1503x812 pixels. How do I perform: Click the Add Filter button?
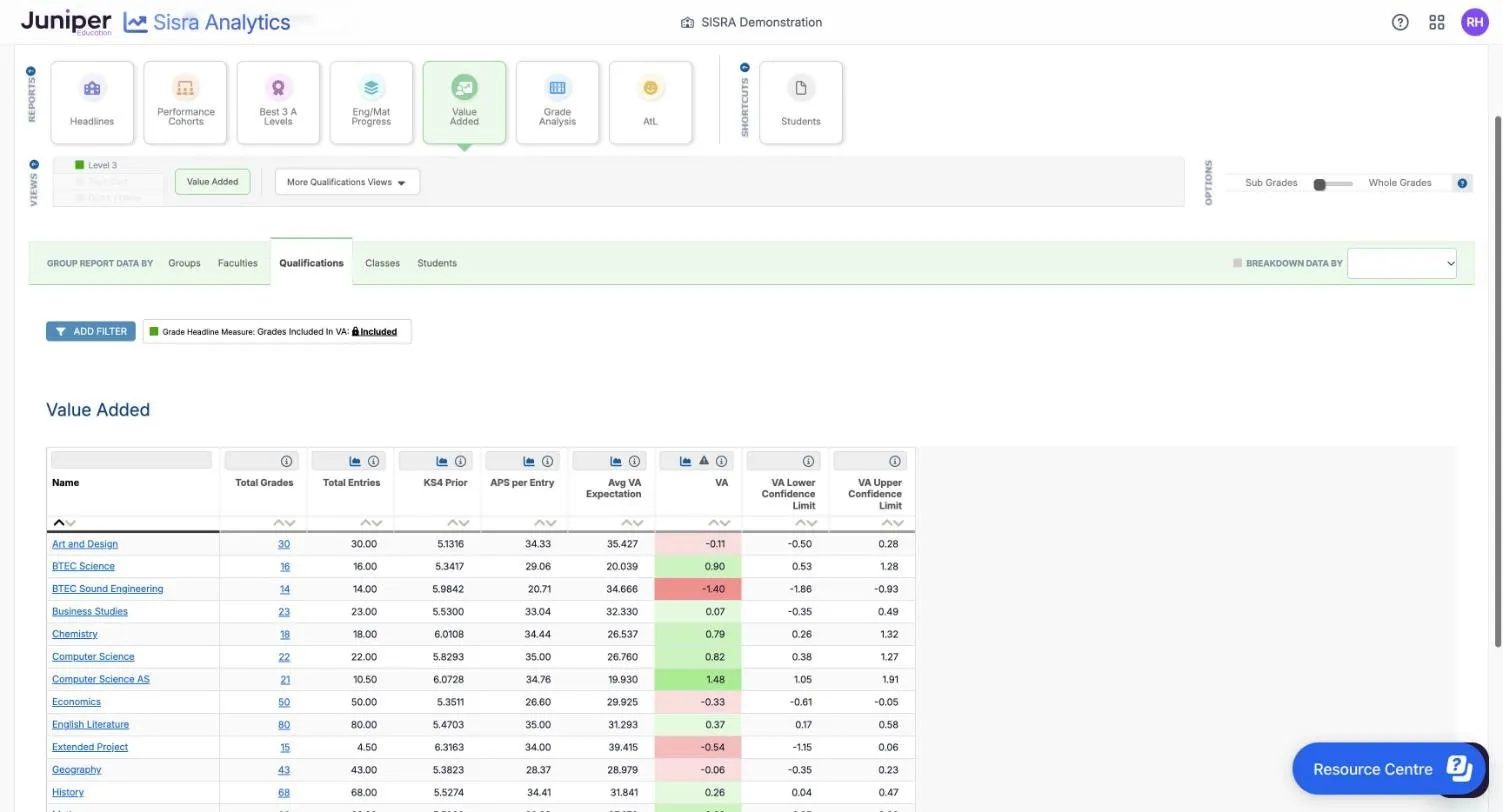coord(90,331)
